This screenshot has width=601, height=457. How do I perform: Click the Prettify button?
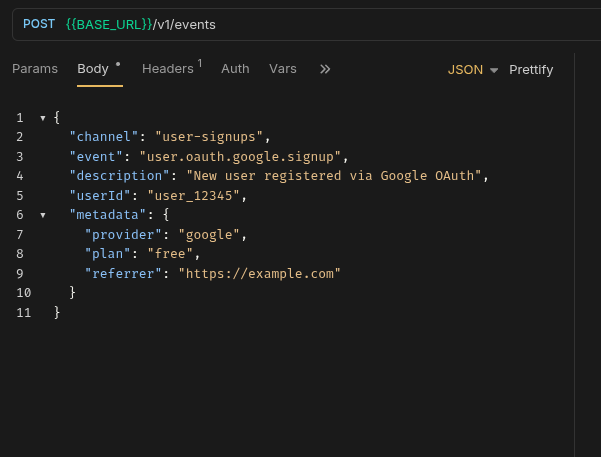[x=531, y=70]
